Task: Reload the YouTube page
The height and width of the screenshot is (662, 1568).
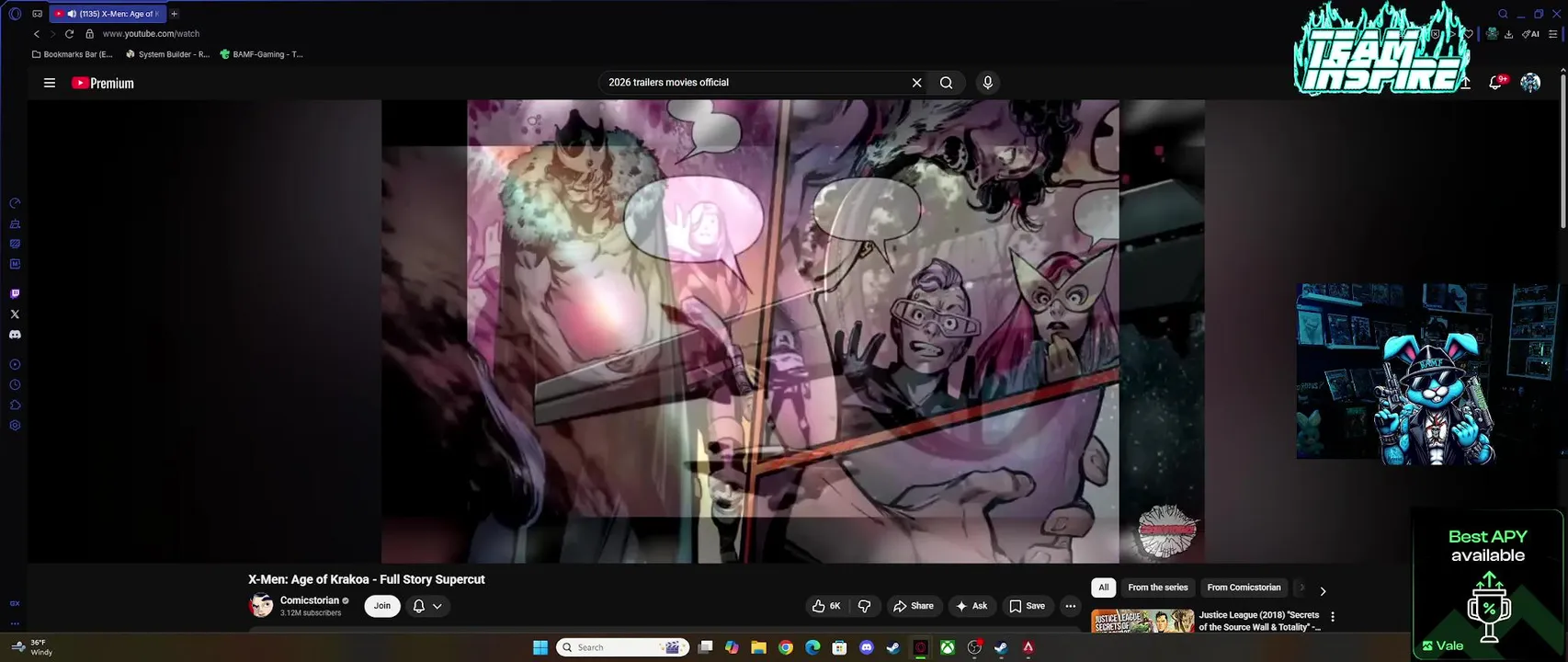Action: click(x=69, y=34)
